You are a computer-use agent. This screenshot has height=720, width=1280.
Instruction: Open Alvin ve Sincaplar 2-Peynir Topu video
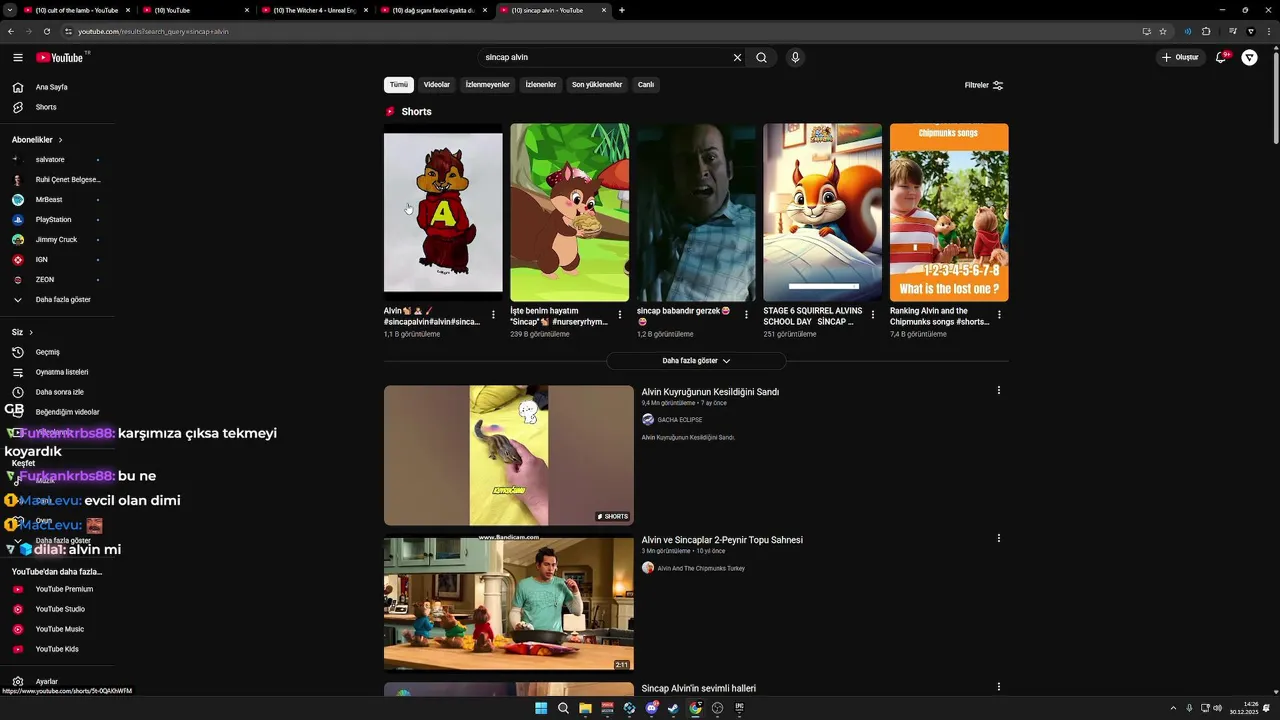(722, 540)
